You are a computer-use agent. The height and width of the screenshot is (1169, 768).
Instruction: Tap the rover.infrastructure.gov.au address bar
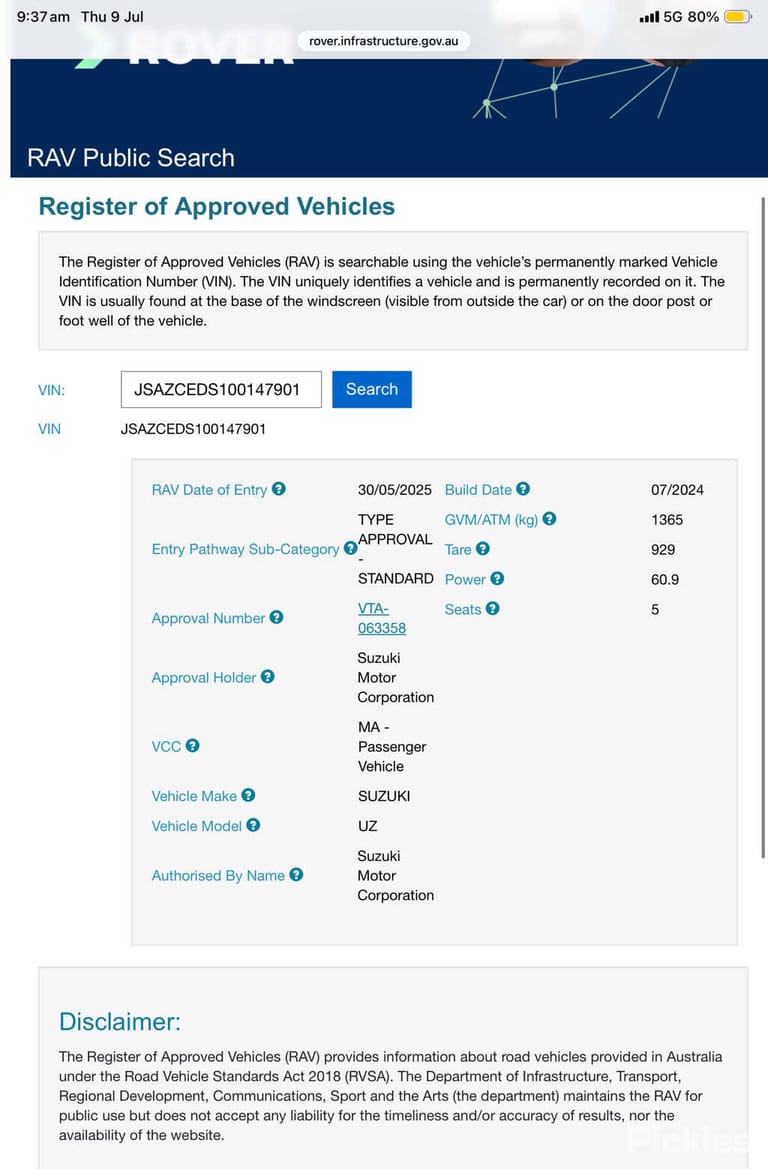coord(384,41)
